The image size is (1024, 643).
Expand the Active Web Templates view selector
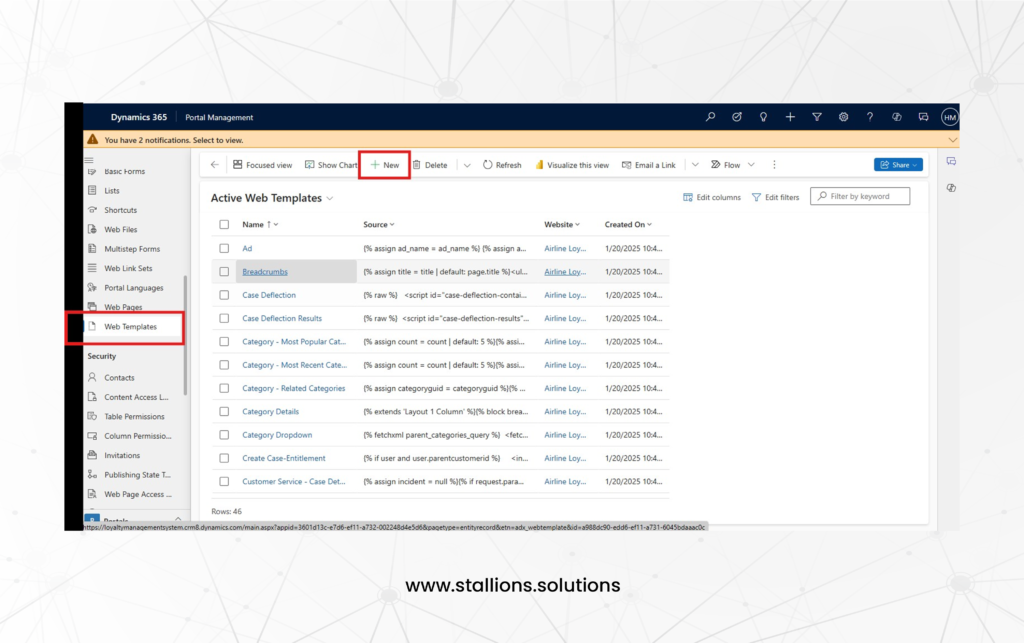(x=330, y=198)
